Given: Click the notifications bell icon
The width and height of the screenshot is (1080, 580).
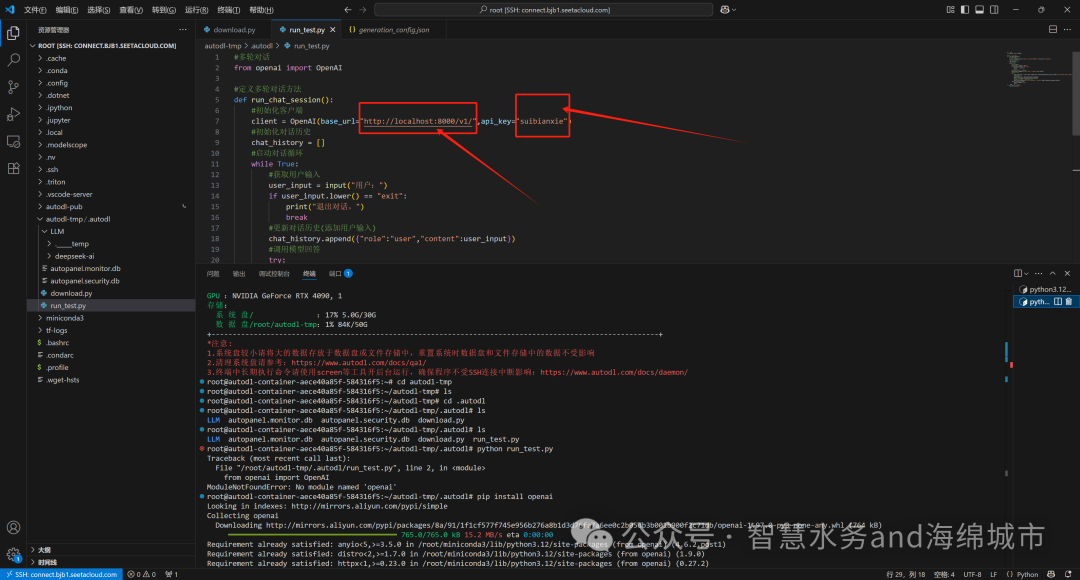Looking at the screenshot, I should point(1068,574).
